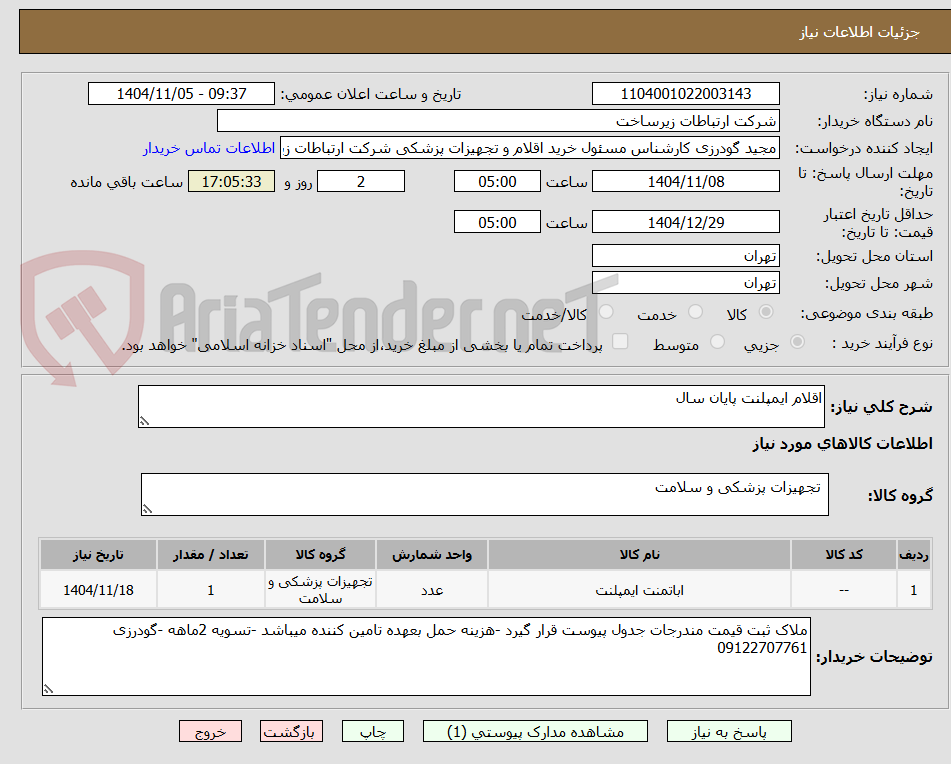Viewport: 951px width, 764px height.
Task: Click the کد کالا column header
Action: click(844, 555)
